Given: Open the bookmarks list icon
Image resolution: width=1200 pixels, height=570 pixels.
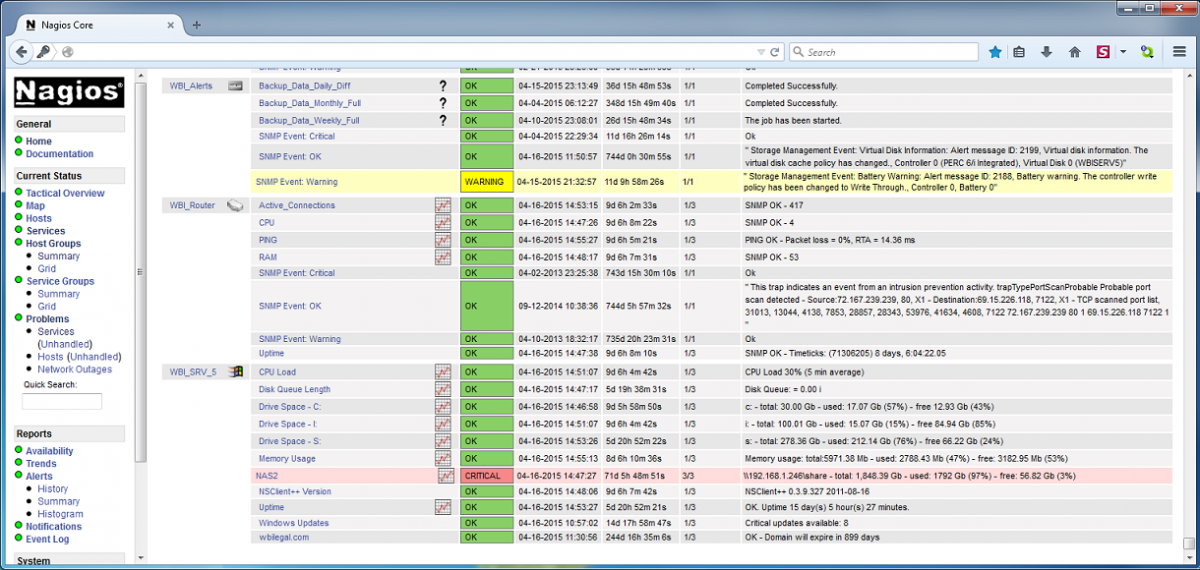Looking at the screenshot, I should (x=1020, y=52).
